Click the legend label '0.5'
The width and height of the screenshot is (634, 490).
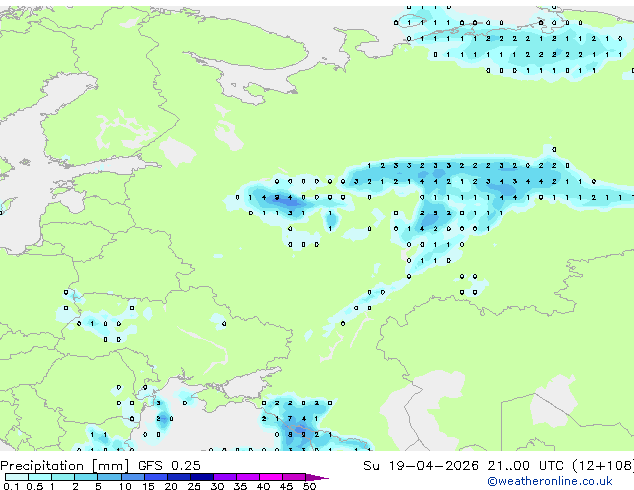[35, 486]
